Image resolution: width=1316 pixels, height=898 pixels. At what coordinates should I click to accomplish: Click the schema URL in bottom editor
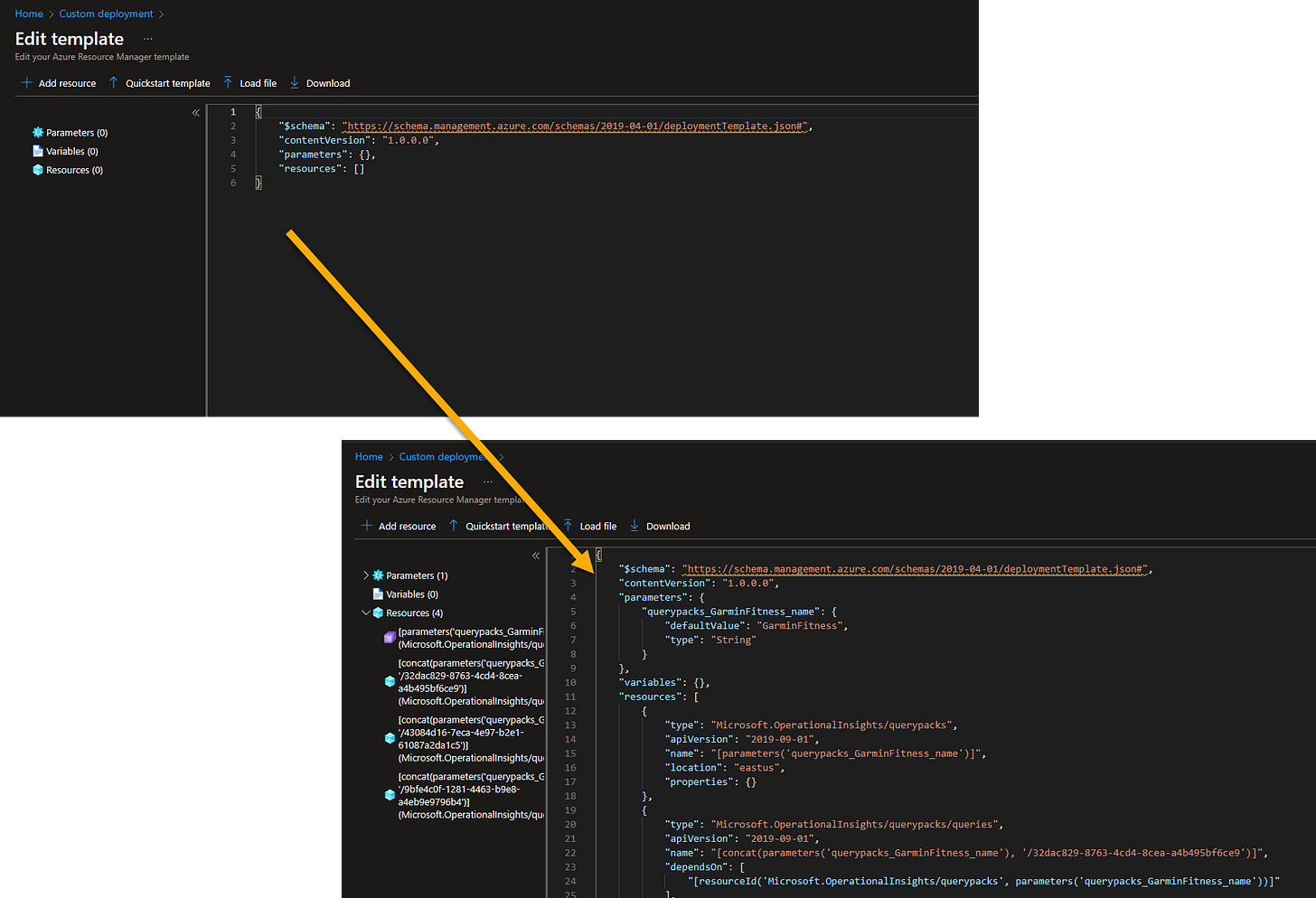click(915, 569)
